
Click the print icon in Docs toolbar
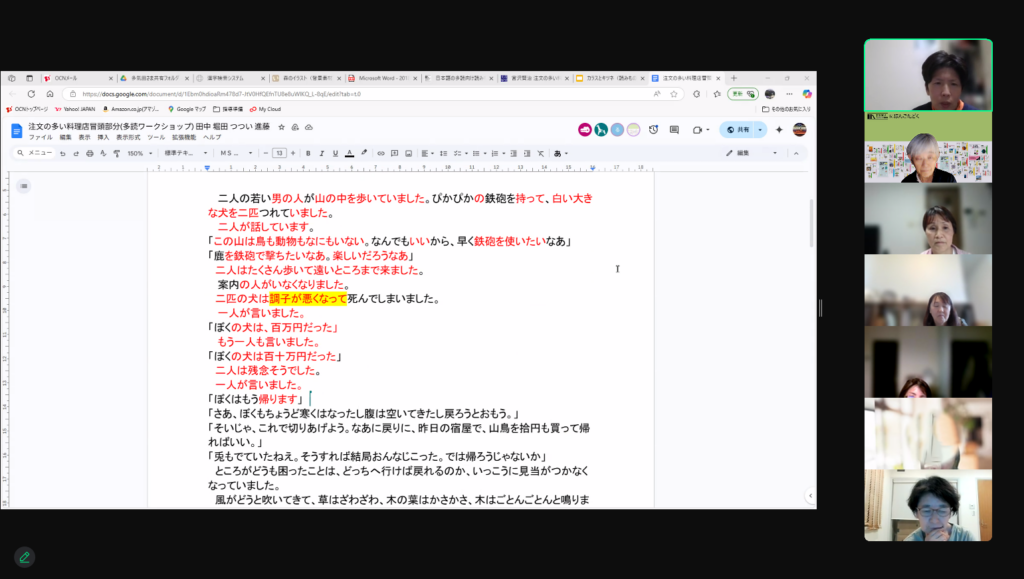coord(89,153)
